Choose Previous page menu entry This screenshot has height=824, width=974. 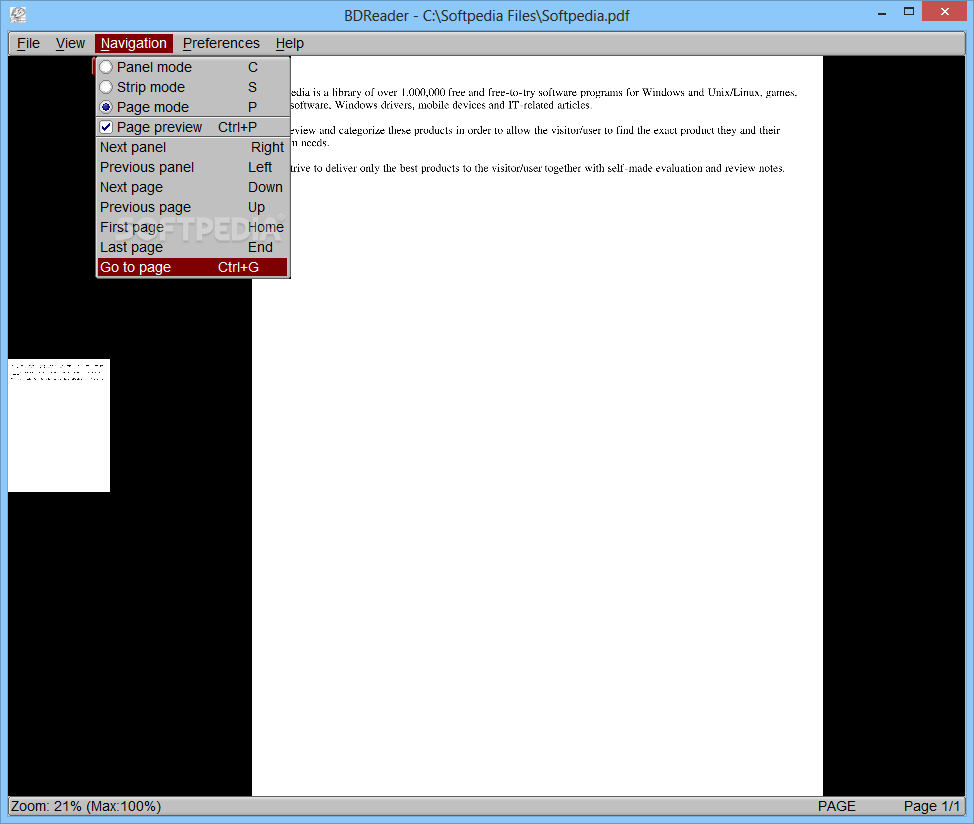[x=192, y=207]
